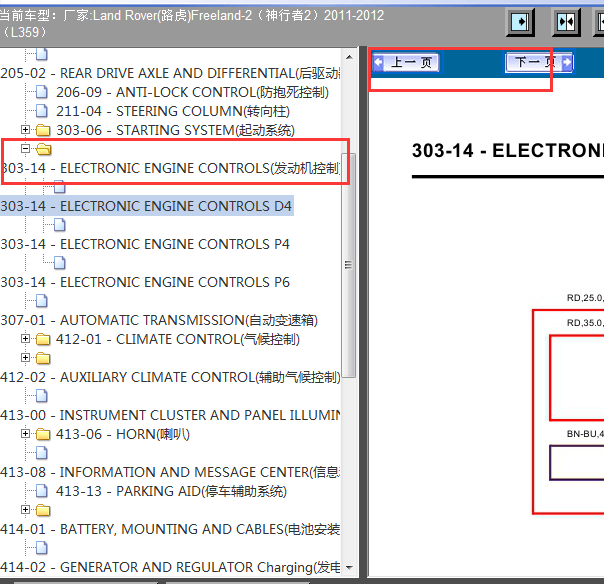Screen dimensions: 604x584
Task: Click the document icon beside 211-04 Steering Column
Action: click(42, 111)
